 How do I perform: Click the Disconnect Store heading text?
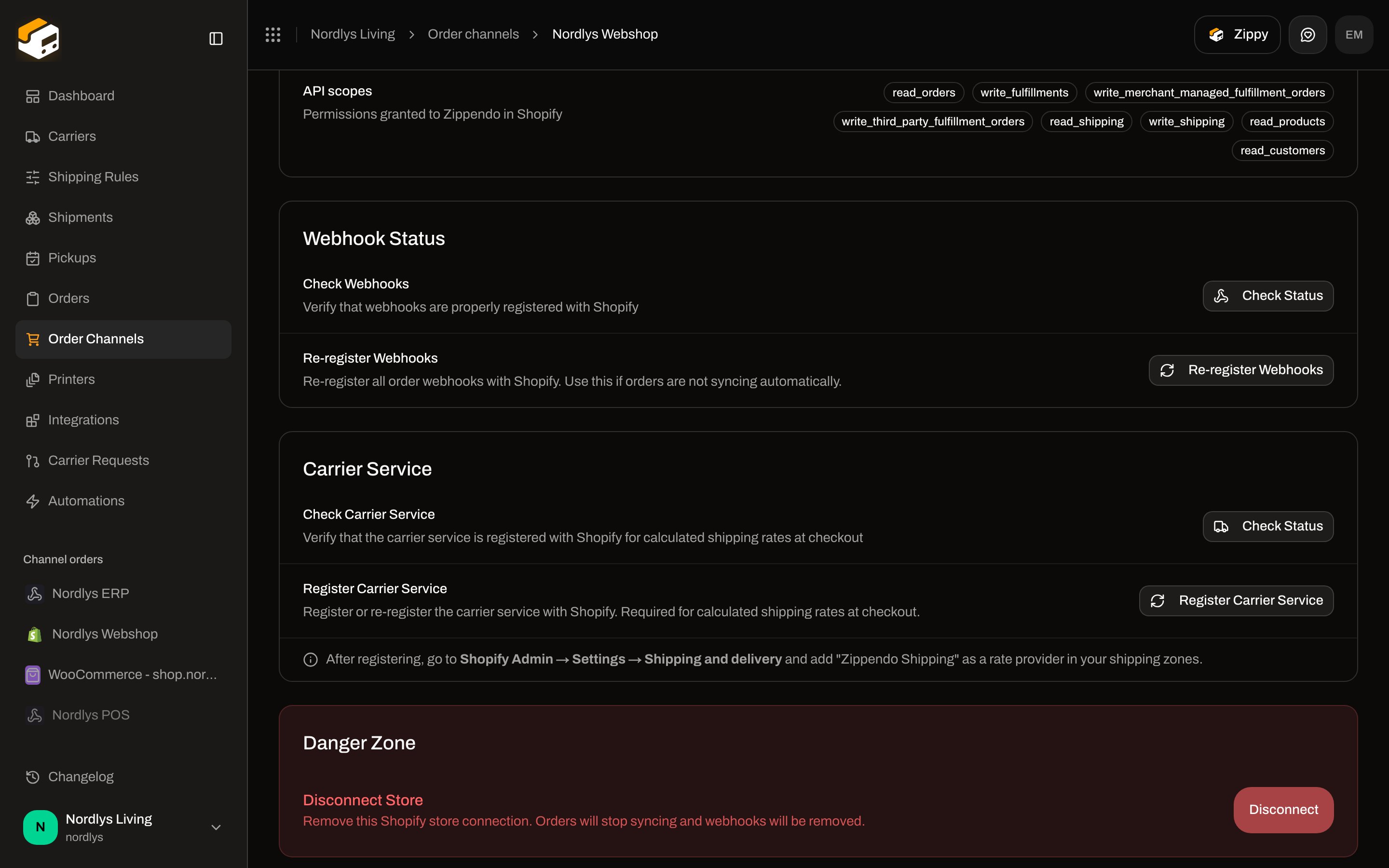[x=363, y=800]
